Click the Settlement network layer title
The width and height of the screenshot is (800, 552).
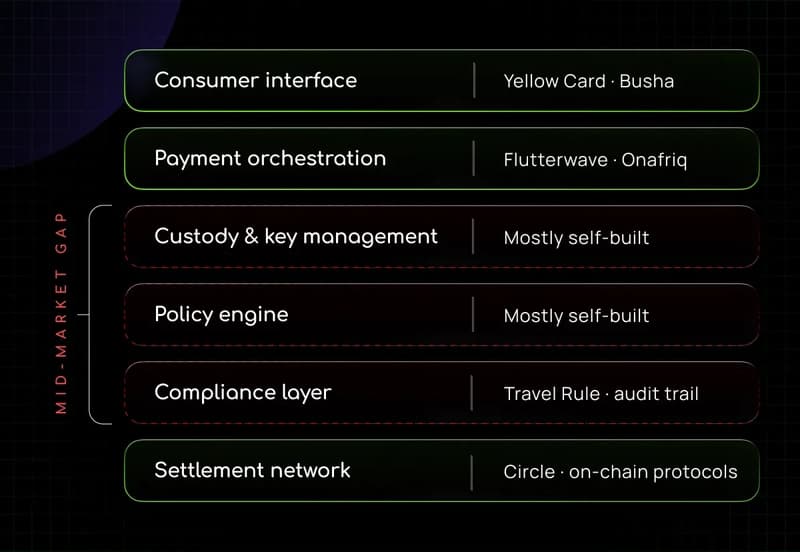(253, 470)
